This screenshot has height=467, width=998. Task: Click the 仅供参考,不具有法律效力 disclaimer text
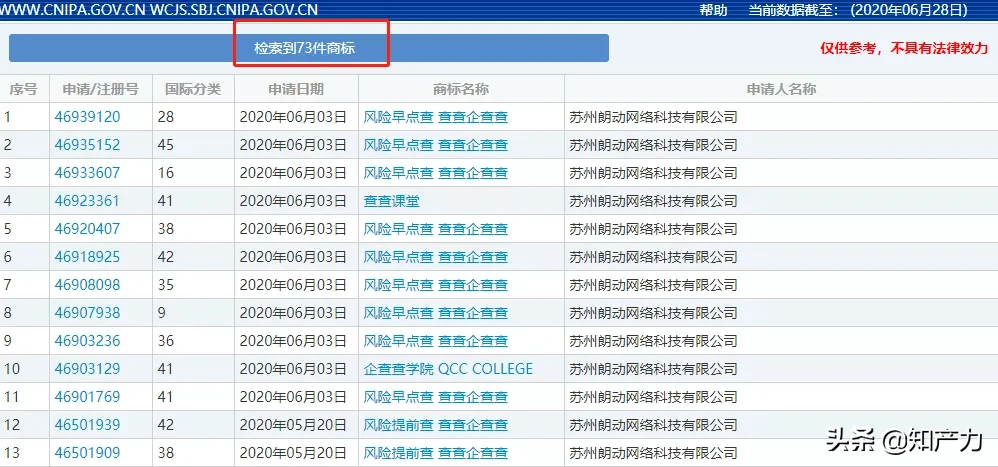tap(904, 48)
